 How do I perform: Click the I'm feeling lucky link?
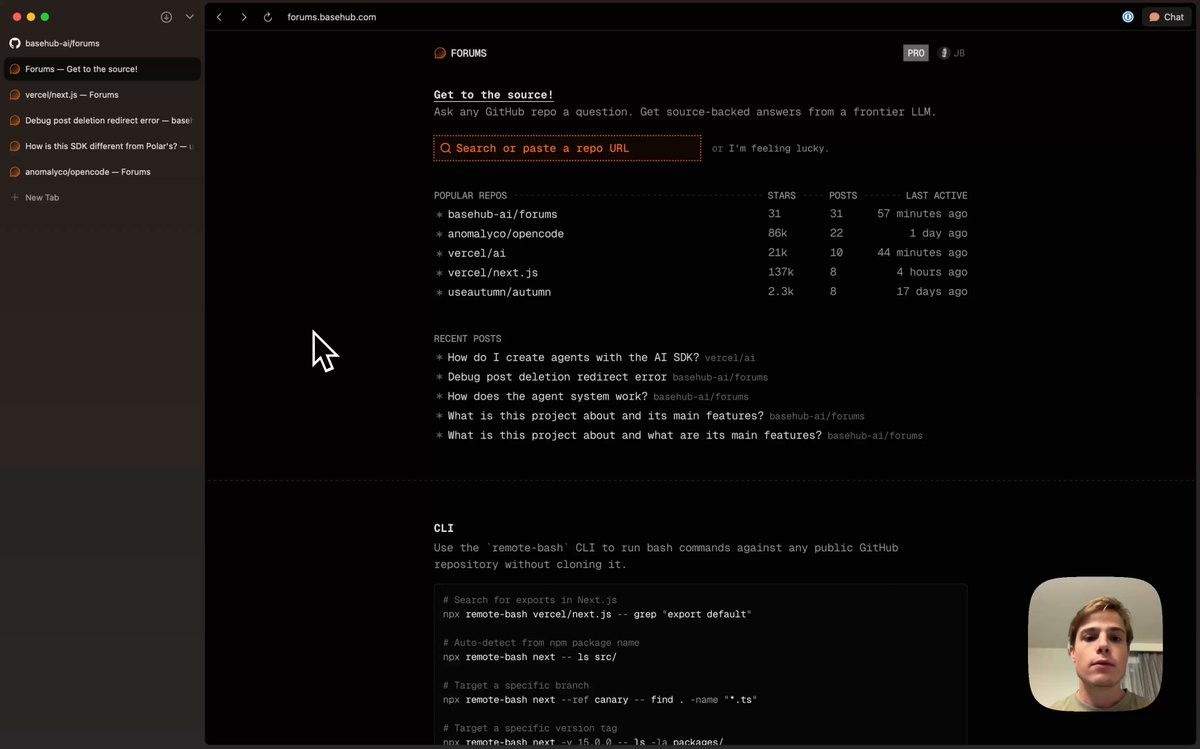pos(778,149)
